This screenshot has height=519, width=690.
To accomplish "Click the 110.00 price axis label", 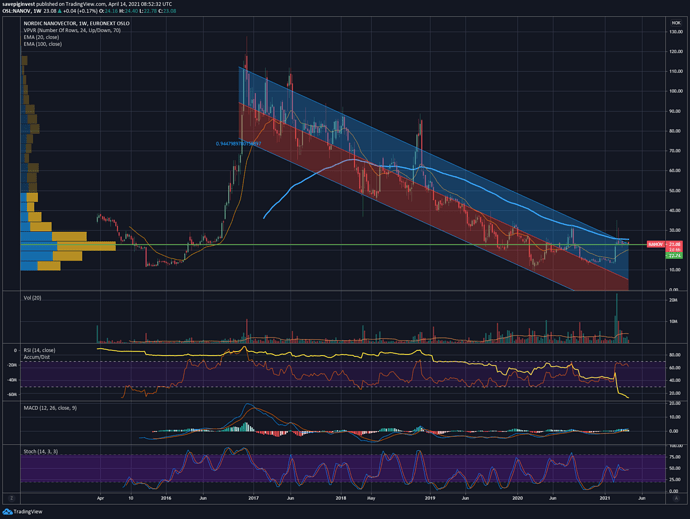I will pos(676,71).
